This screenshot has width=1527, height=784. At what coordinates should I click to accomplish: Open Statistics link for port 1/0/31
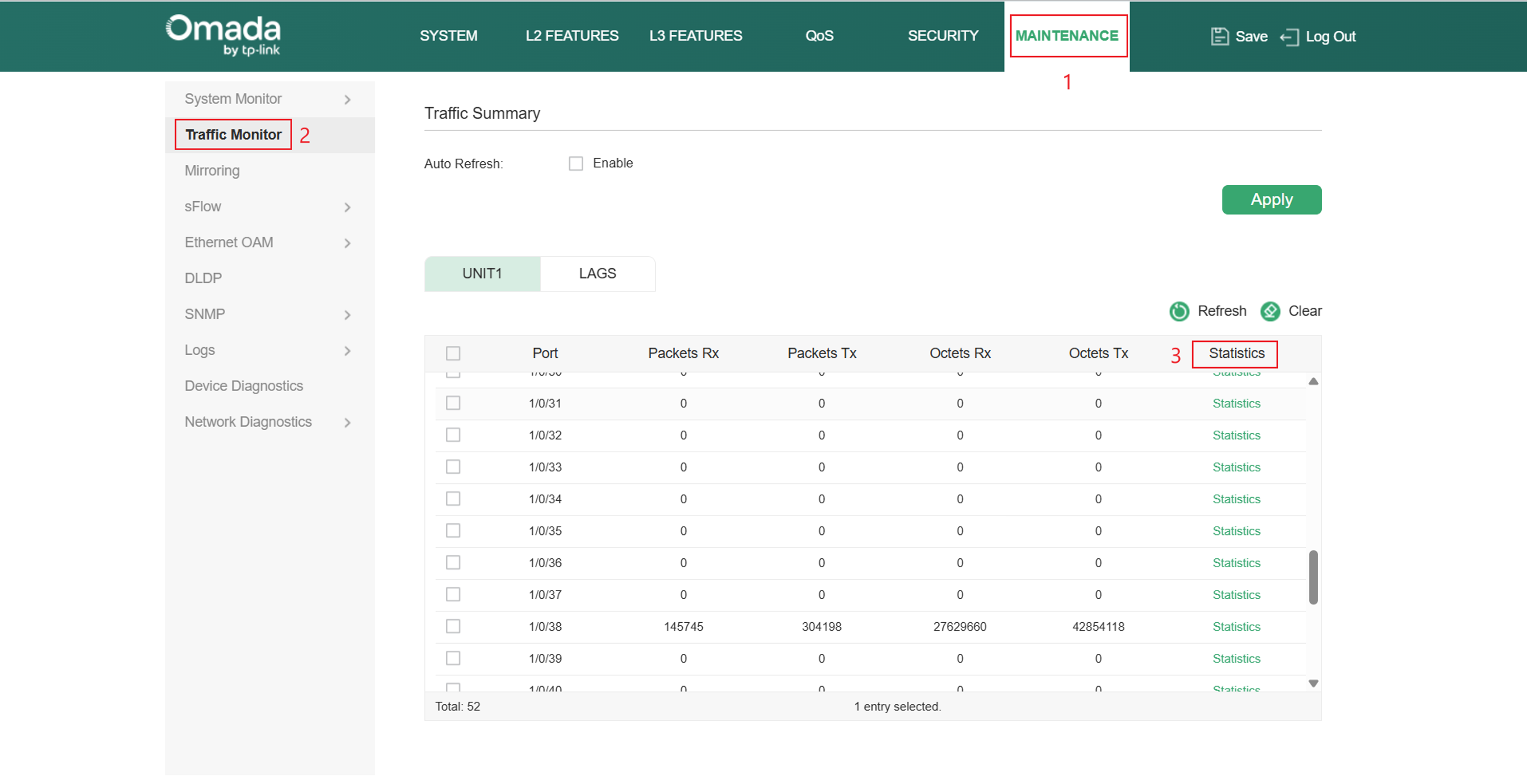(1236, 404)
